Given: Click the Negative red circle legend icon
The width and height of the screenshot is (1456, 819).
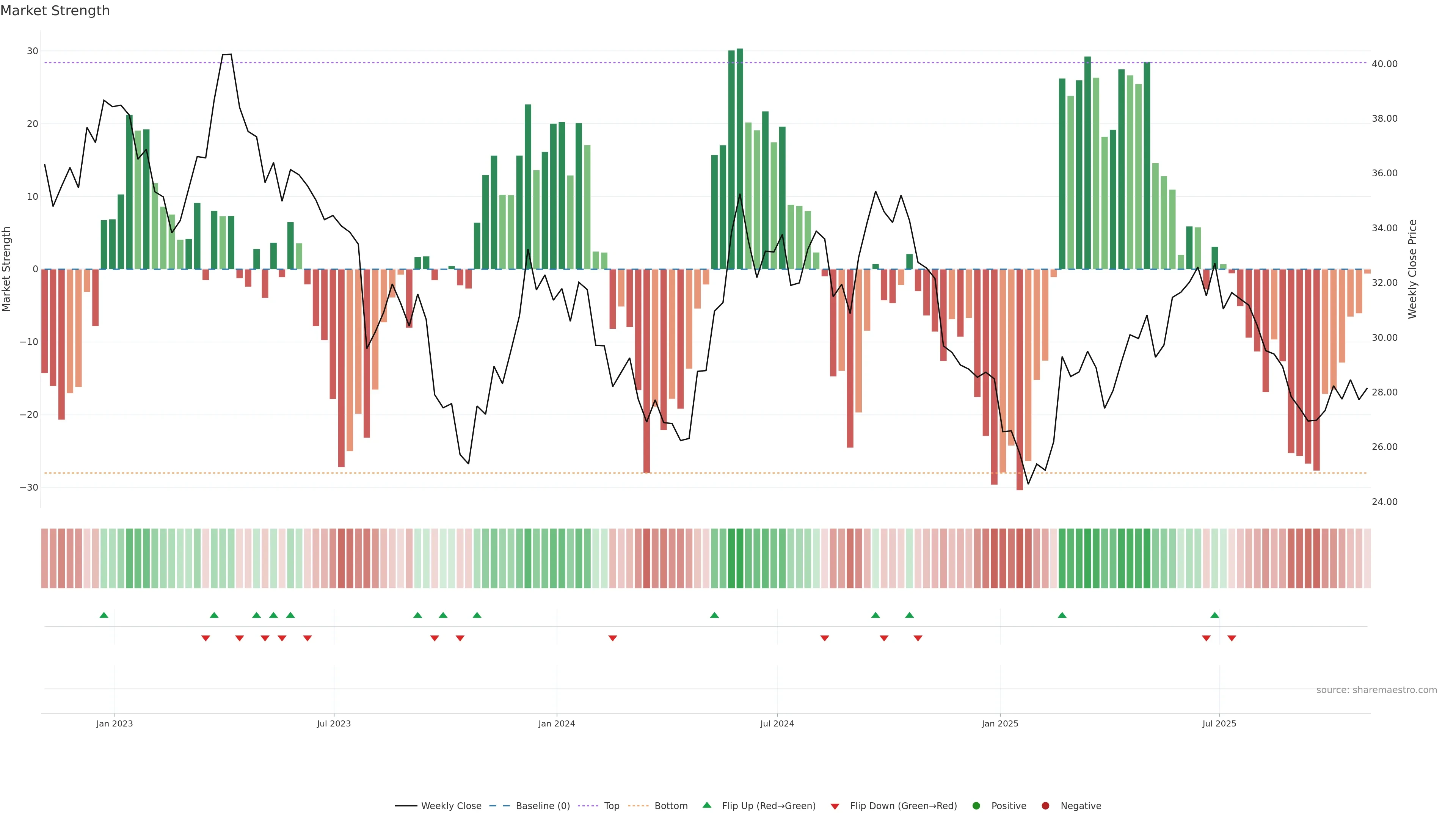Looking at the screenshot, I should pyautogui.click(x=1045, y=805).
